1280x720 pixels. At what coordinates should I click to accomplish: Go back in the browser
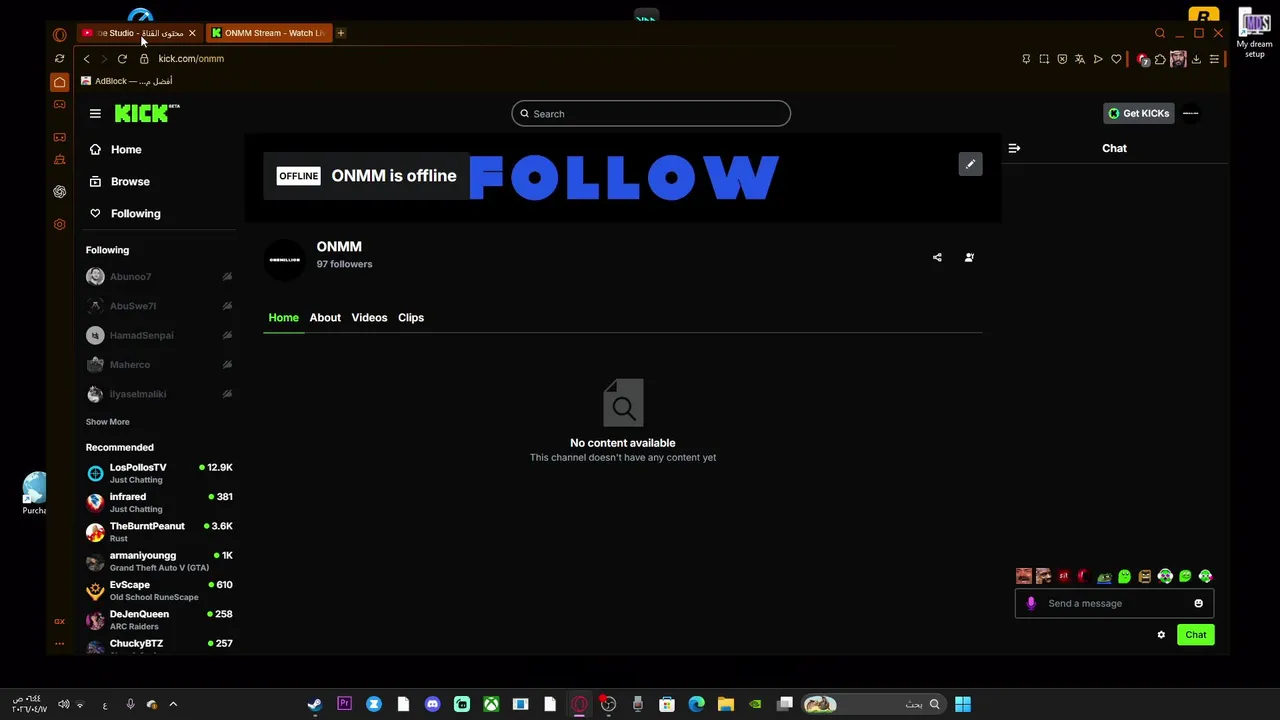(86, 59)
